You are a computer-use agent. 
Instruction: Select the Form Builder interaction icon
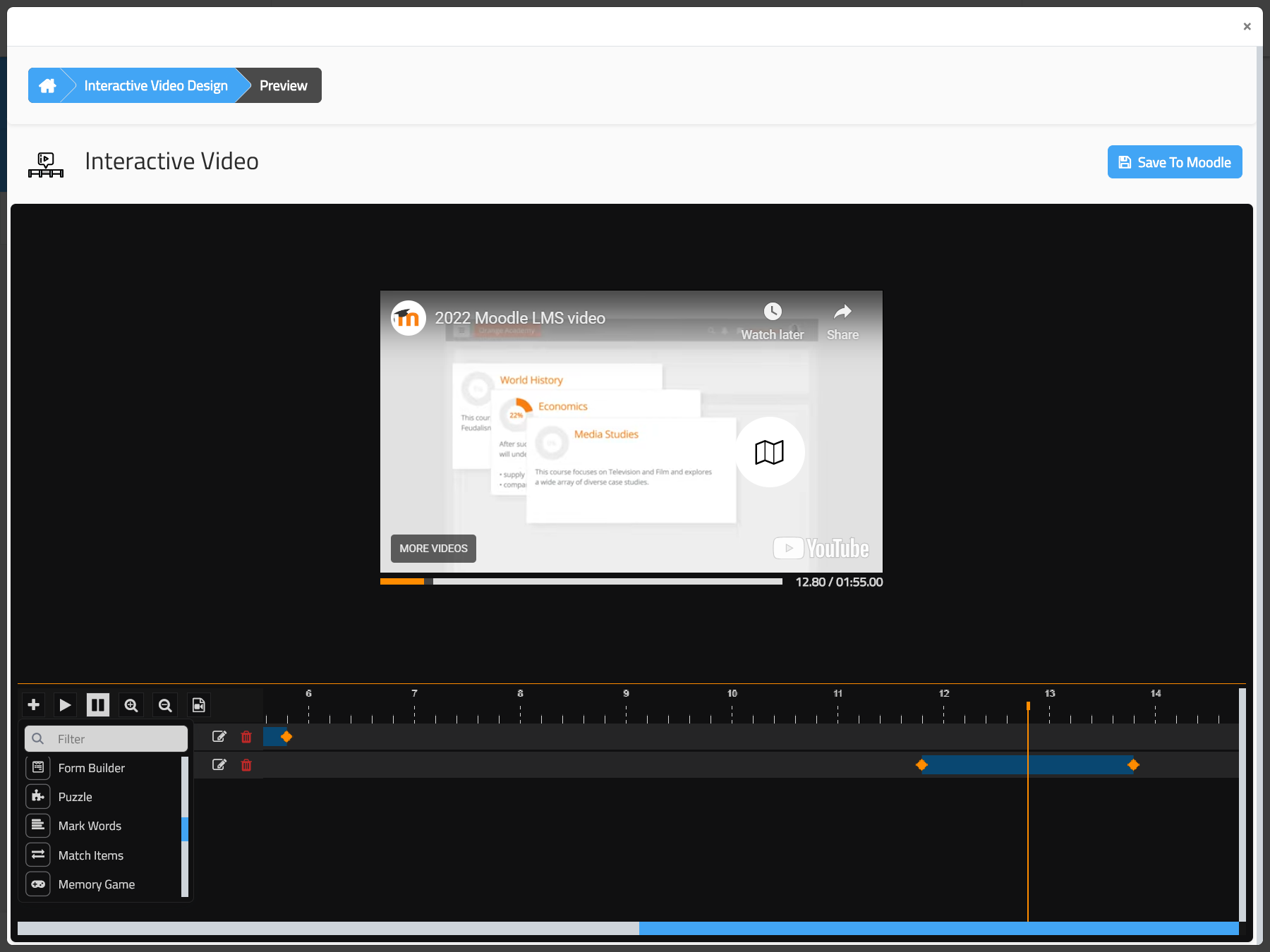click(38, 767)
